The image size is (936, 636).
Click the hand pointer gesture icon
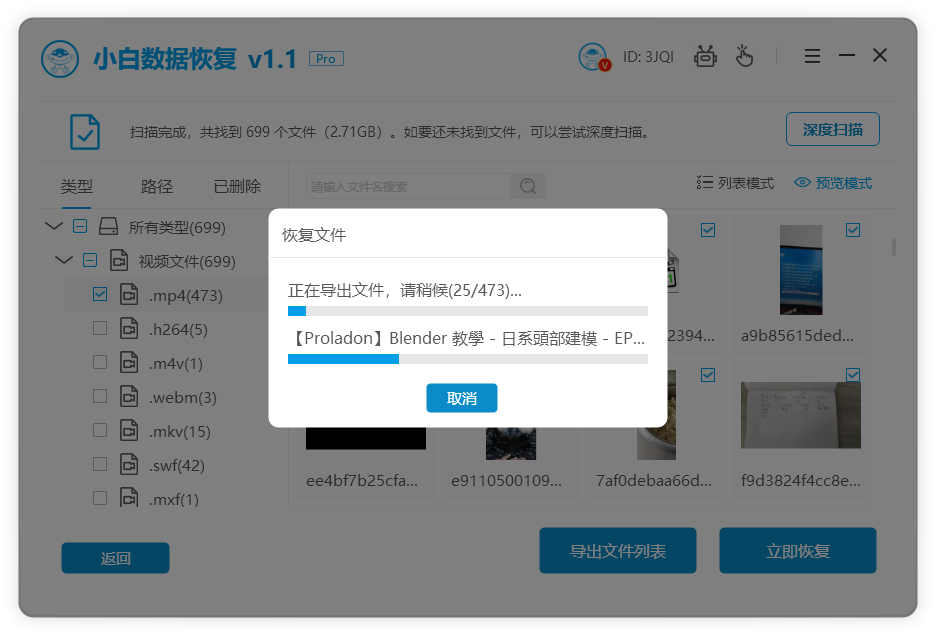(744, 56)
